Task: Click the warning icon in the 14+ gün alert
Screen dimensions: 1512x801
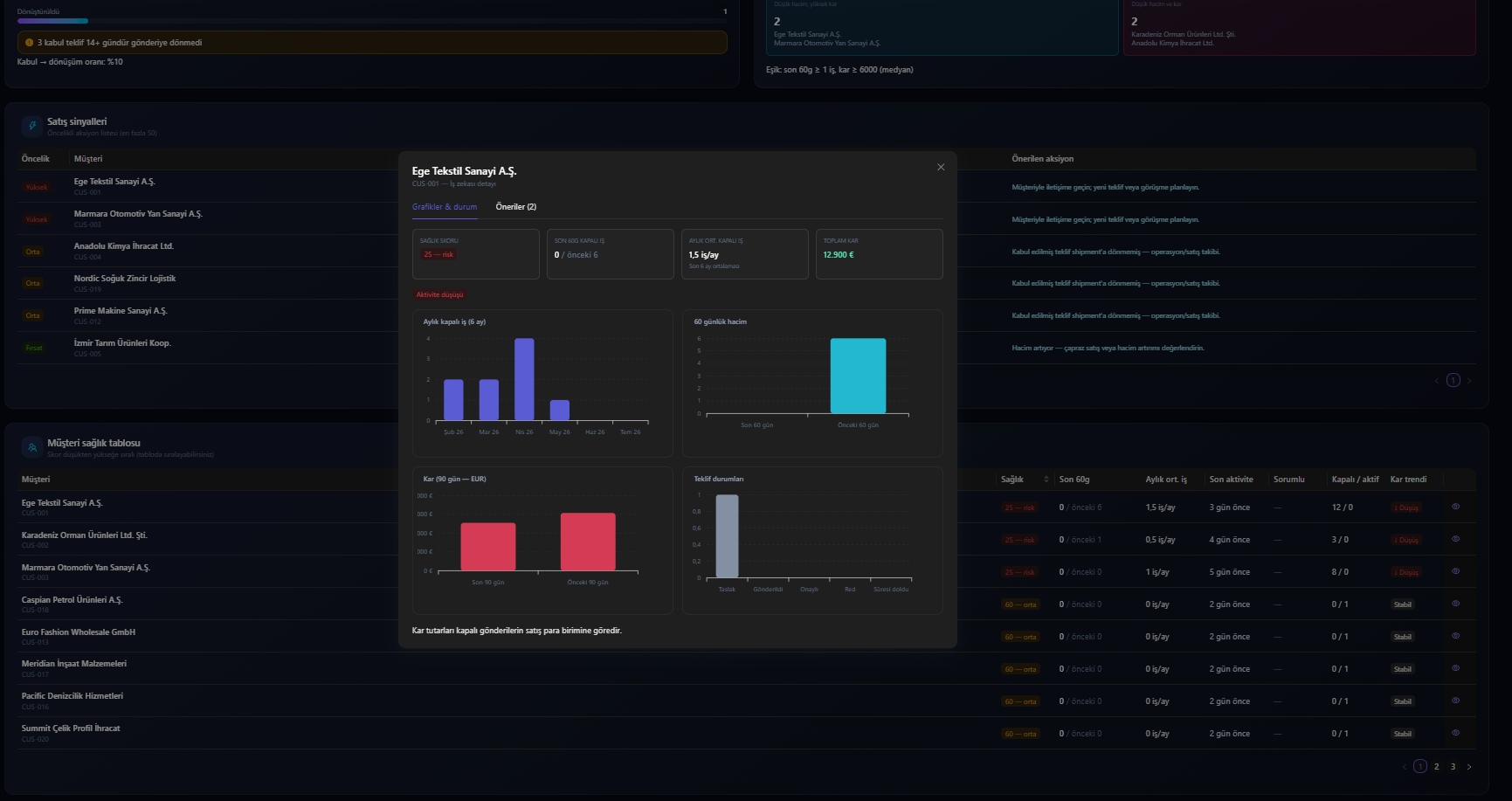Action: tap(29, 43)
